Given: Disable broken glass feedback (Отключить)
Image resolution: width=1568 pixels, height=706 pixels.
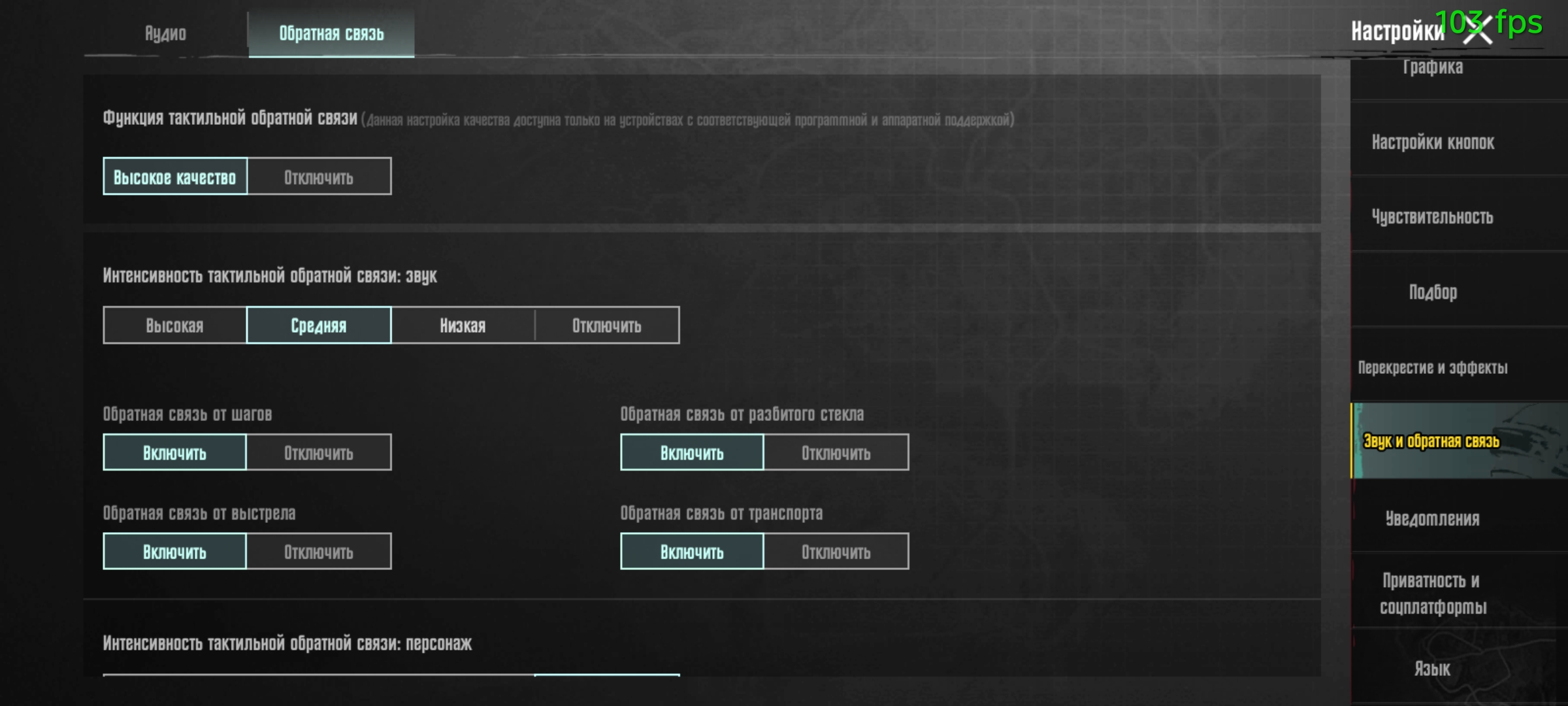Looking at the screenshot, I should [836, 452].
